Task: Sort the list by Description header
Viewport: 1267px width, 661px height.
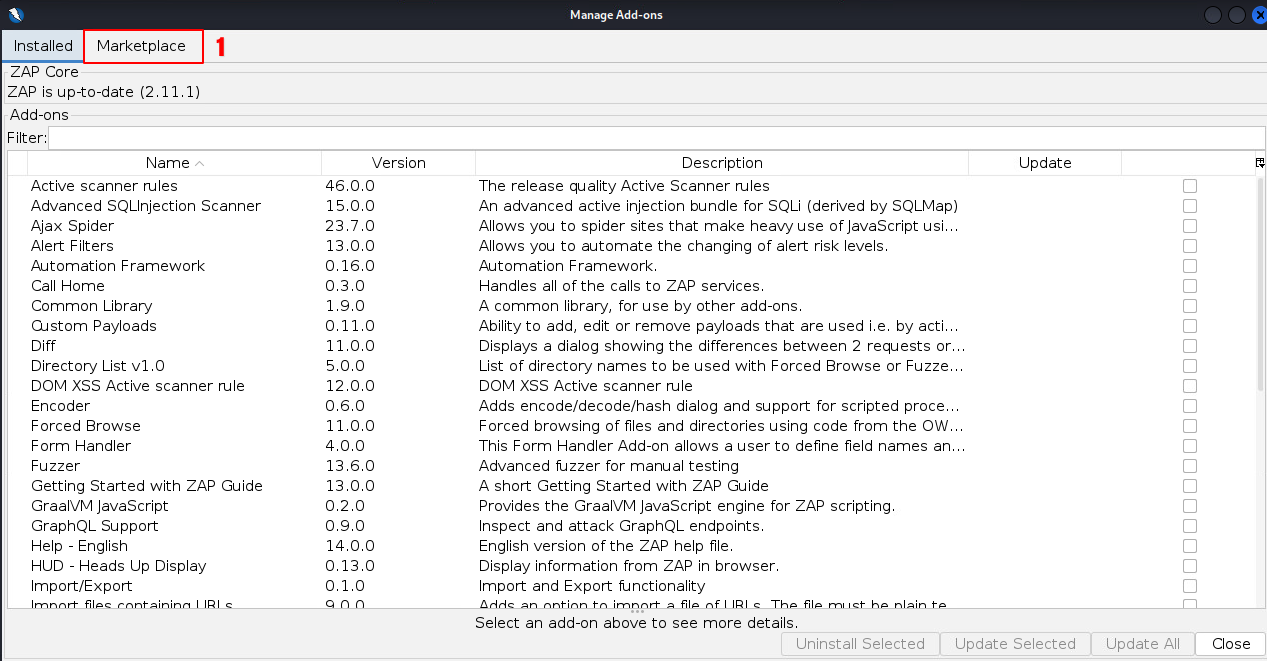Action: pos(721,163)
